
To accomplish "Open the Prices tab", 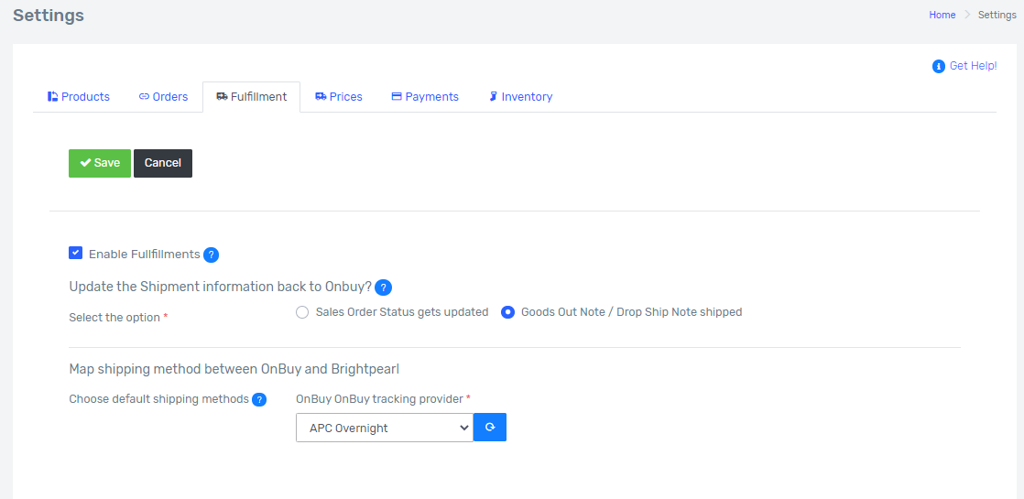I will click(x=338, y=97).
